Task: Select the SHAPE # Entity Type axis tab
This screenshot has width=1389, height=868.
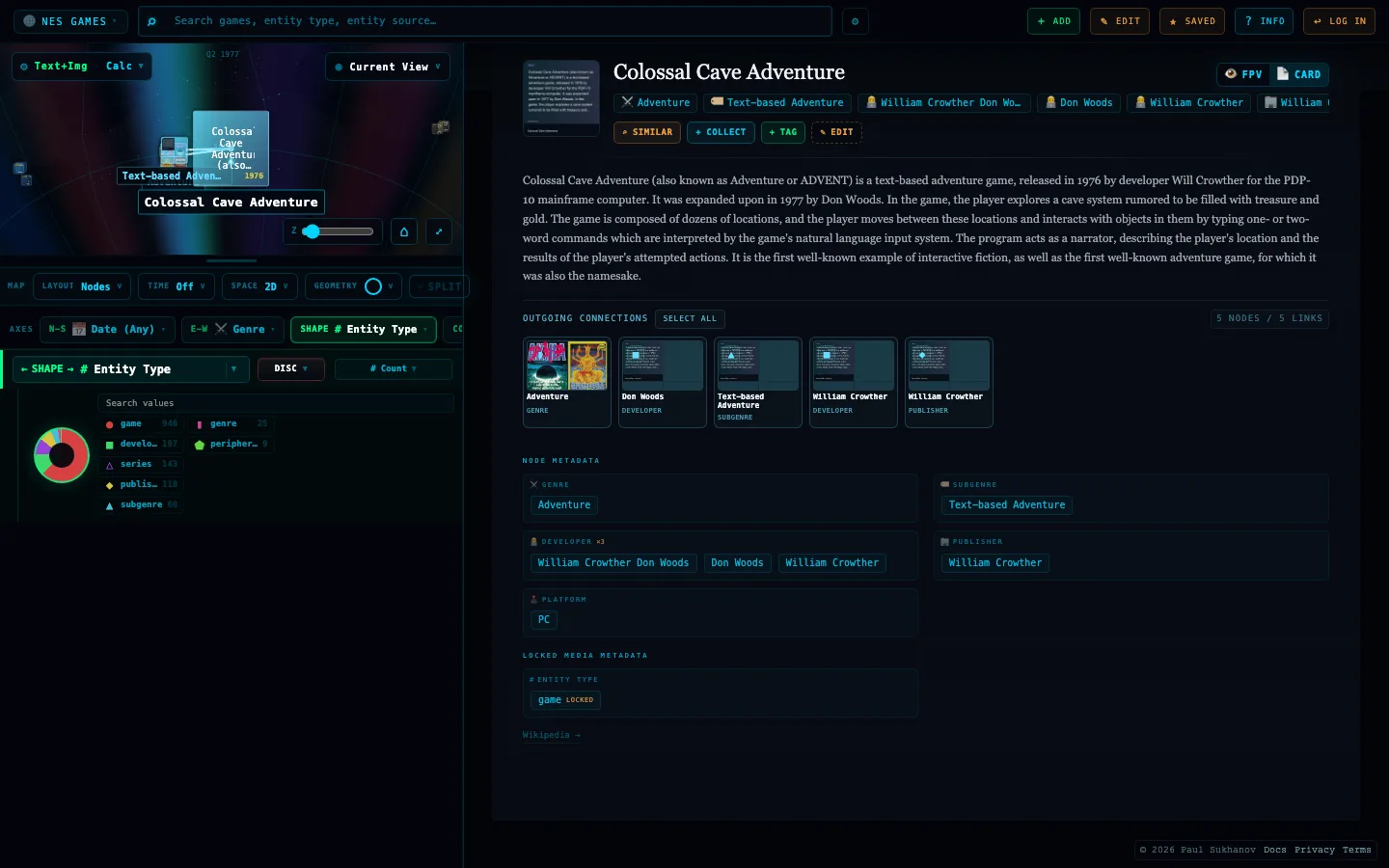Action: coord(364,330)
